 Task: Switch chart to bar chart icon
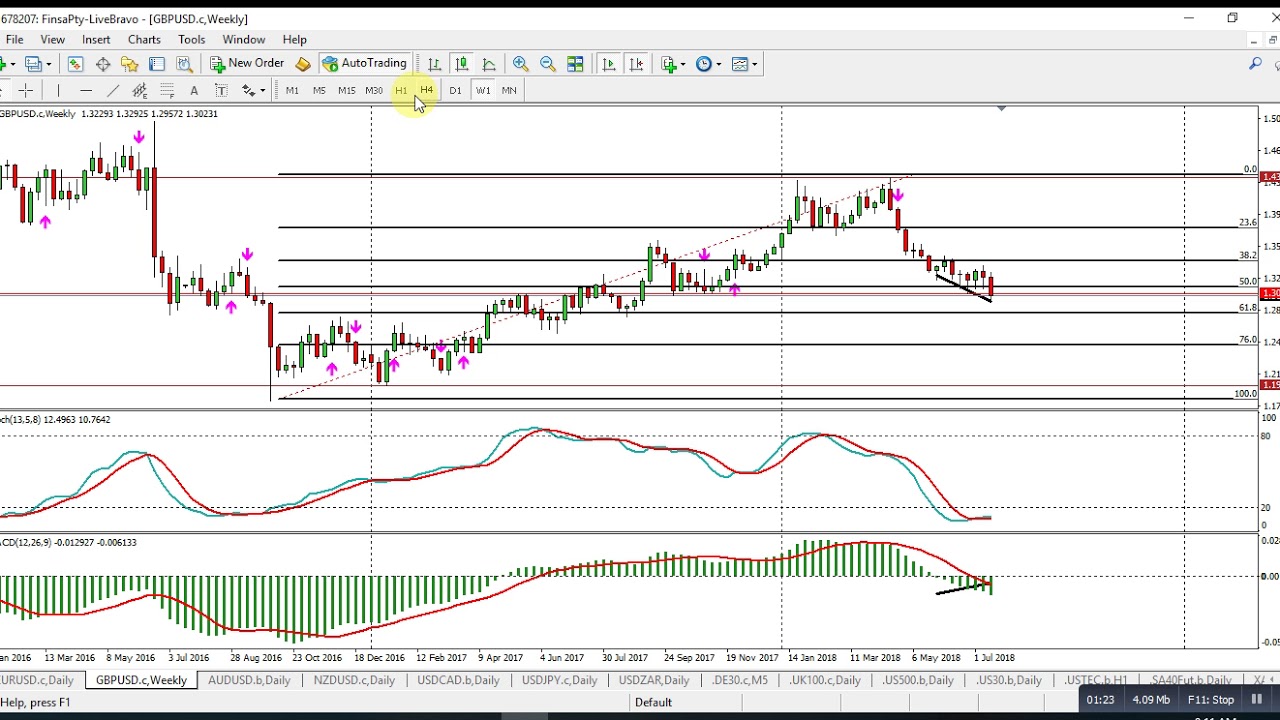coord(434,64)
